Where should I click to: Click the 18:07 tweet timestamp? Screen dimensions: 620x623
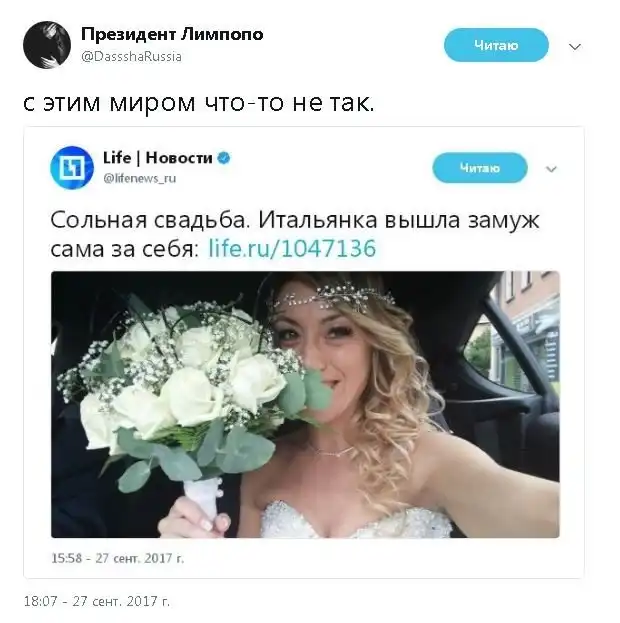[x=97, y=601]
